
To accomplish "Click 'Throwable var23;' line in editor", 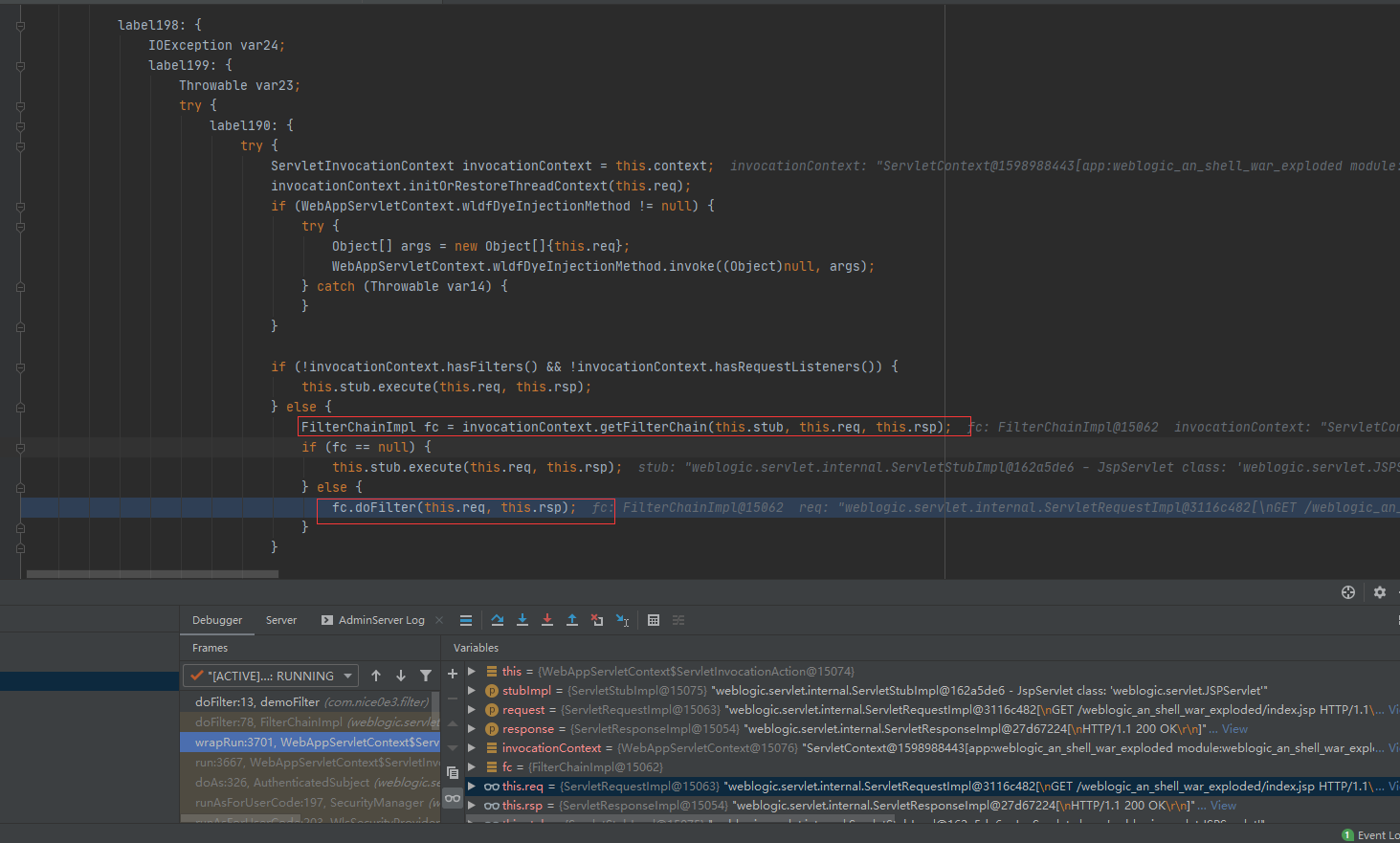I will tap(239, 86).
